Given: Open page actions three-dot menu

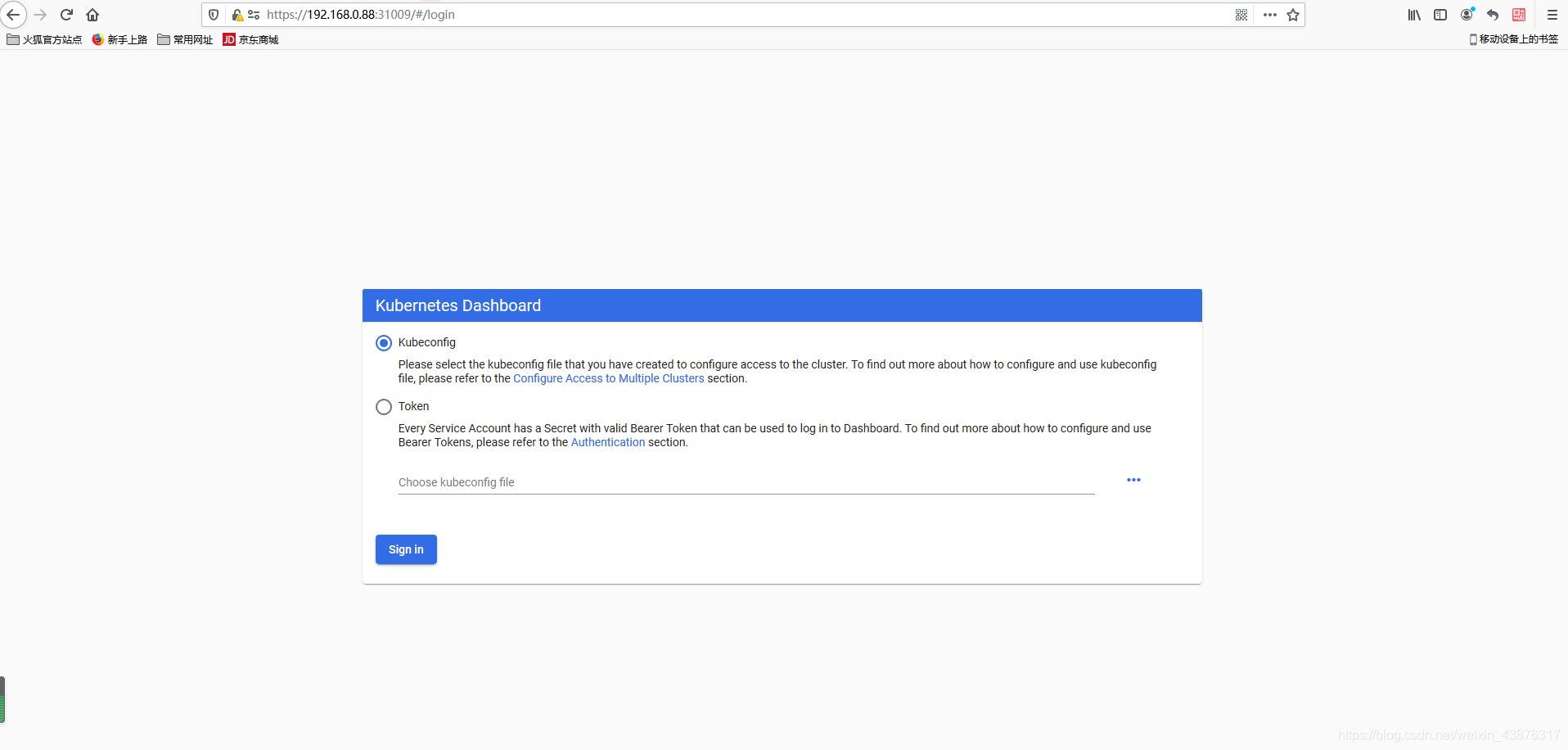Looking at the screenshot, I should pos(1270,15).
